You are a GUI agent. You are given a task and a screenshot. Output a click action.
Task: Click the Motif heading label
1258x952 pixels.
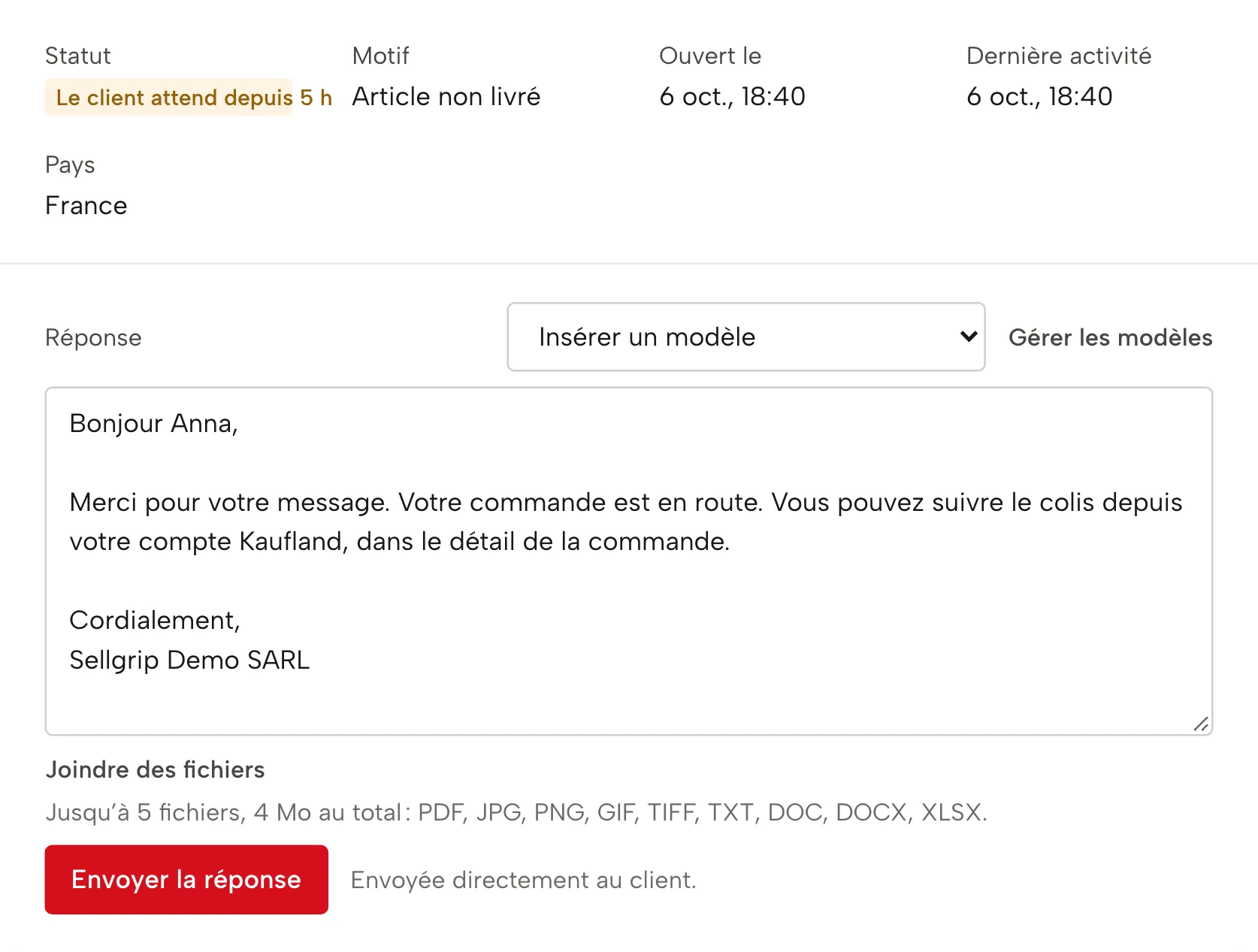381,56
